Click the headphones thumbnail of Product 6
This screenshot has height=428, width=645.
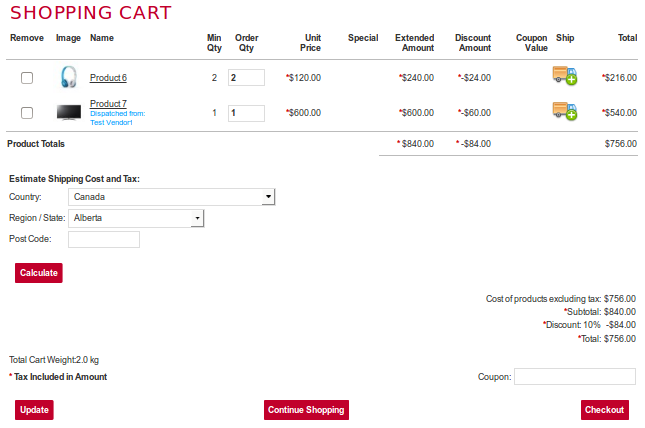pyautogui.click(x=69, y=77)
